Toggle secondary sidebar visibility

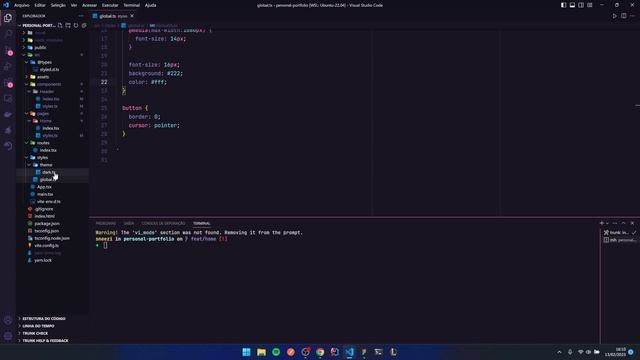[x=581, y=5]
